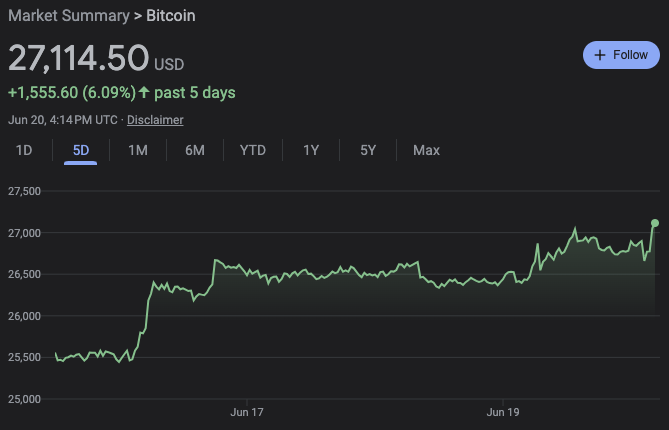Image resolution: width=669 pixels, height=430 pixels.
Task: Click the Jun 17 axis label
Action: [247, 412]
